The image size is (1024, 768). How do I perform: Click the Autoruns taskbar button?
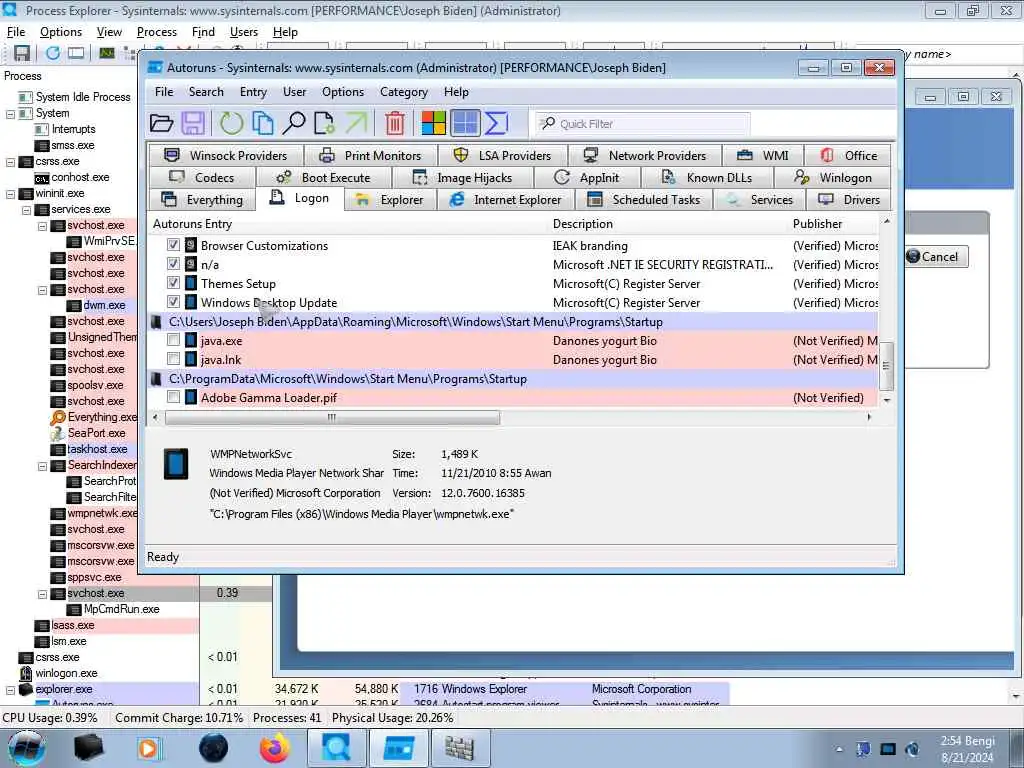[x=398, y=748]
